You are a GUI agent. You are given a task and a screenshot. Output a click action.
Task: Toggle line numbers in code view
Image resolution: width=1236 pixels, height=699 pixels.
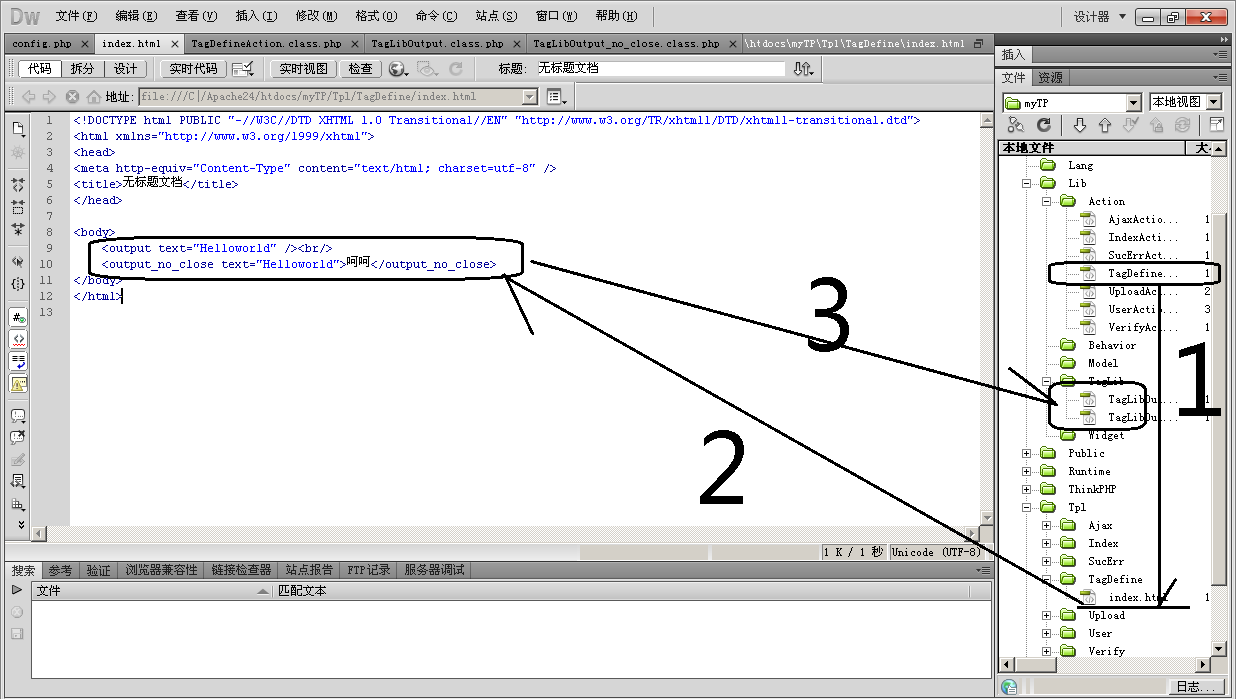click(x=18, y=317)
